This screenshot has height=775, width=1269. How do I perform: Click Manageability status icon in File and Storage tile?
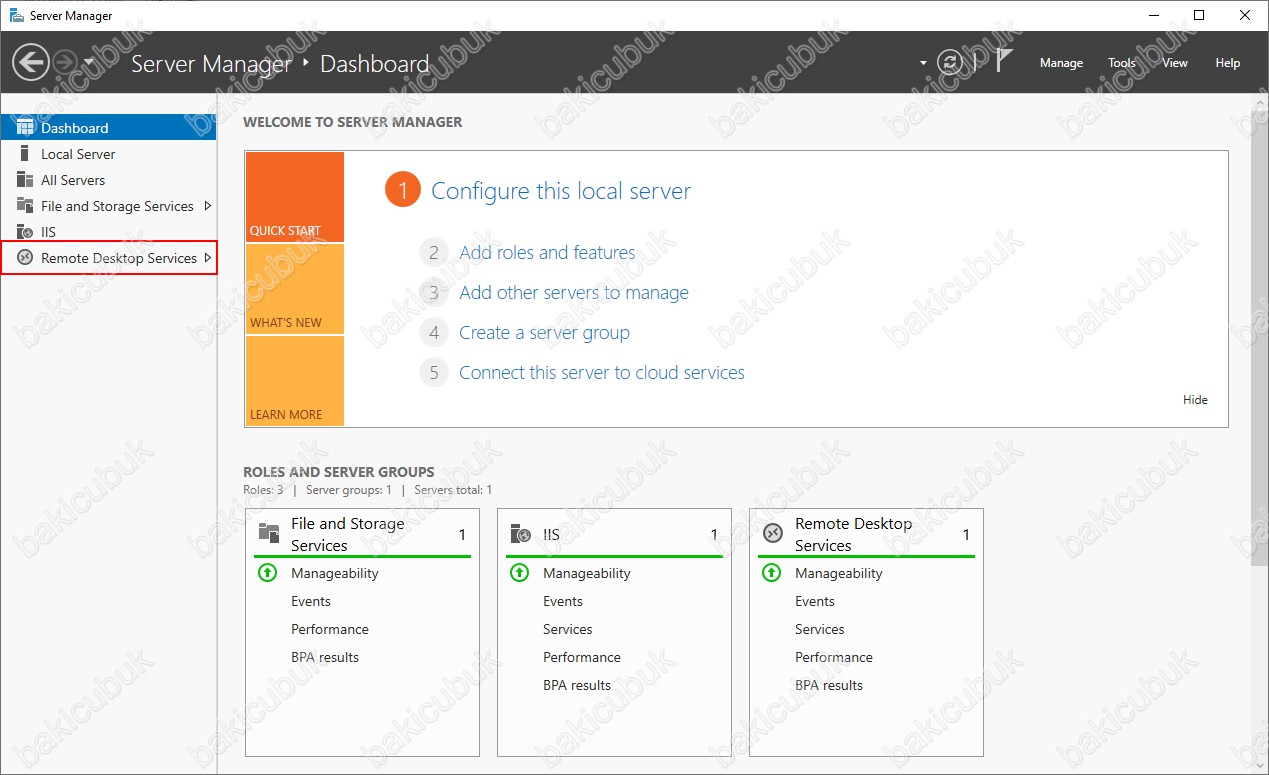267,573
